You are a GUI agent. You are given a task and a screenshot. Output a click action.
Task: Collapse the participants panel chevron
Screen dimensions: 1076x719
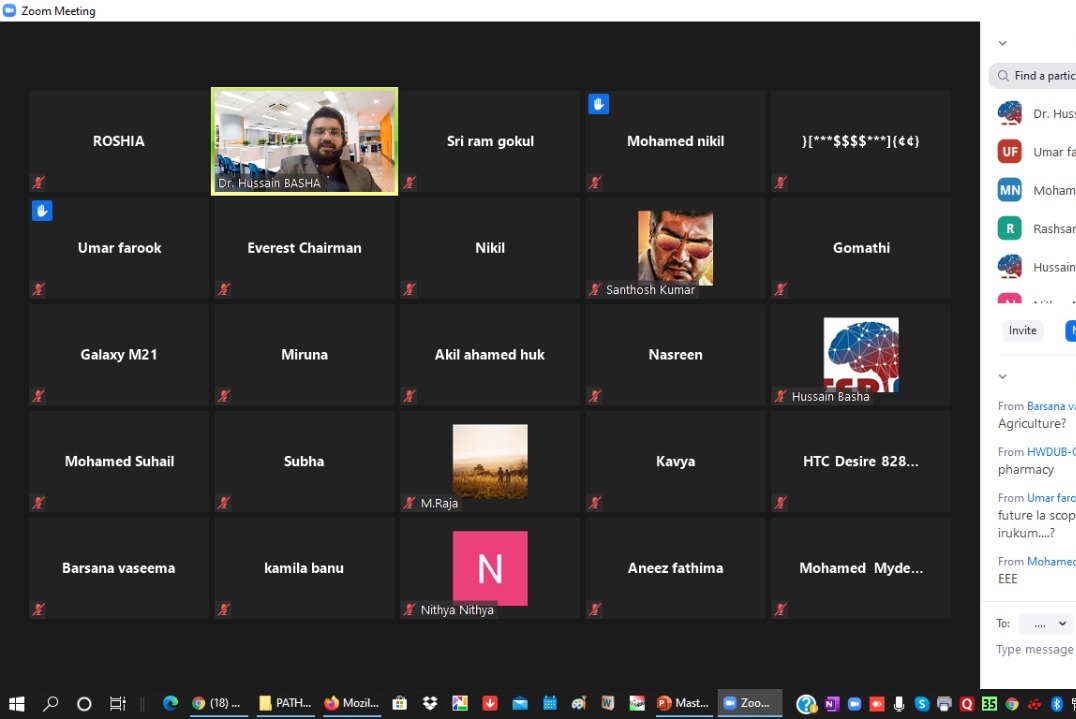click(1002, 44)
